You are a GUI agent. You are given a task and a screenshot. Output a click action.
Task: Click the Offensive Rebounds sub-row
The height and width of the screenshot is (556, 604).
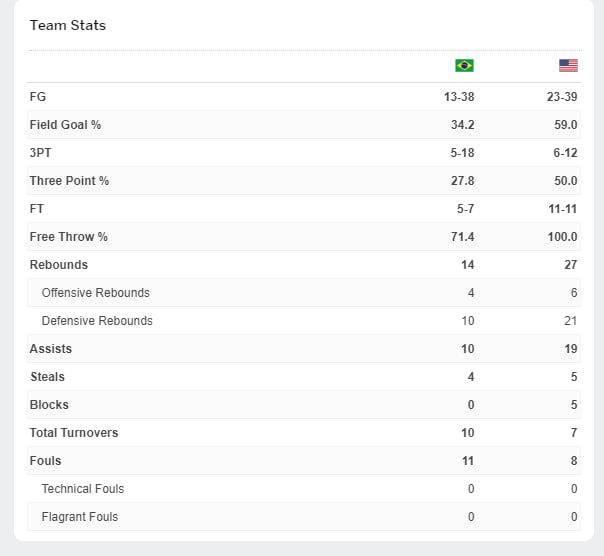click(x=95, y=293)
